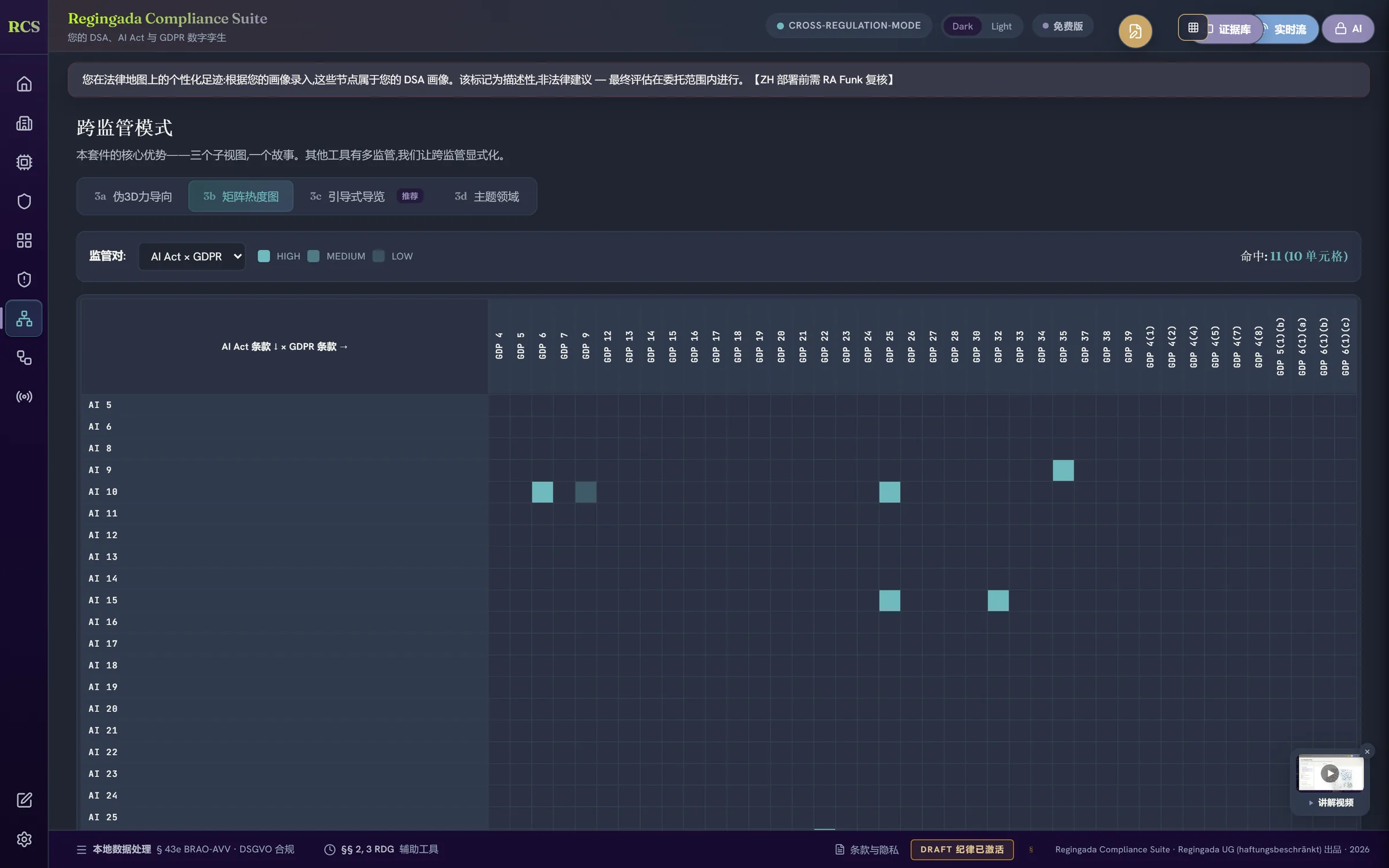
Task: Click the document icon beside 条款与隐私
Action: point(840,849)
